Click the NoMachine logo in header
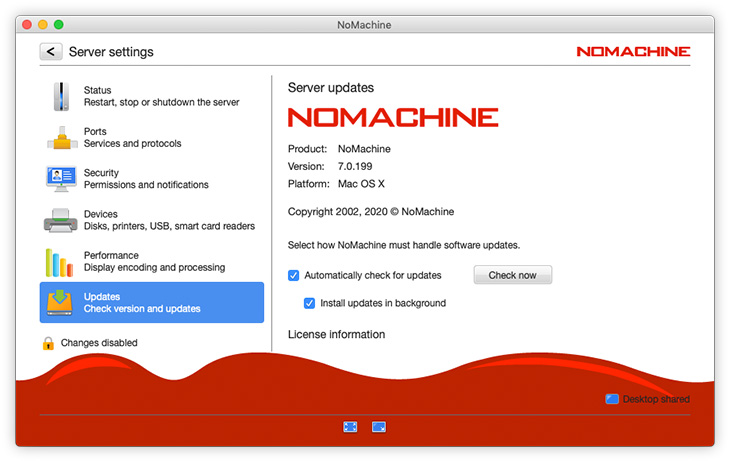The height and width of the screenshot is (461, 730). (x=633, y=51)
